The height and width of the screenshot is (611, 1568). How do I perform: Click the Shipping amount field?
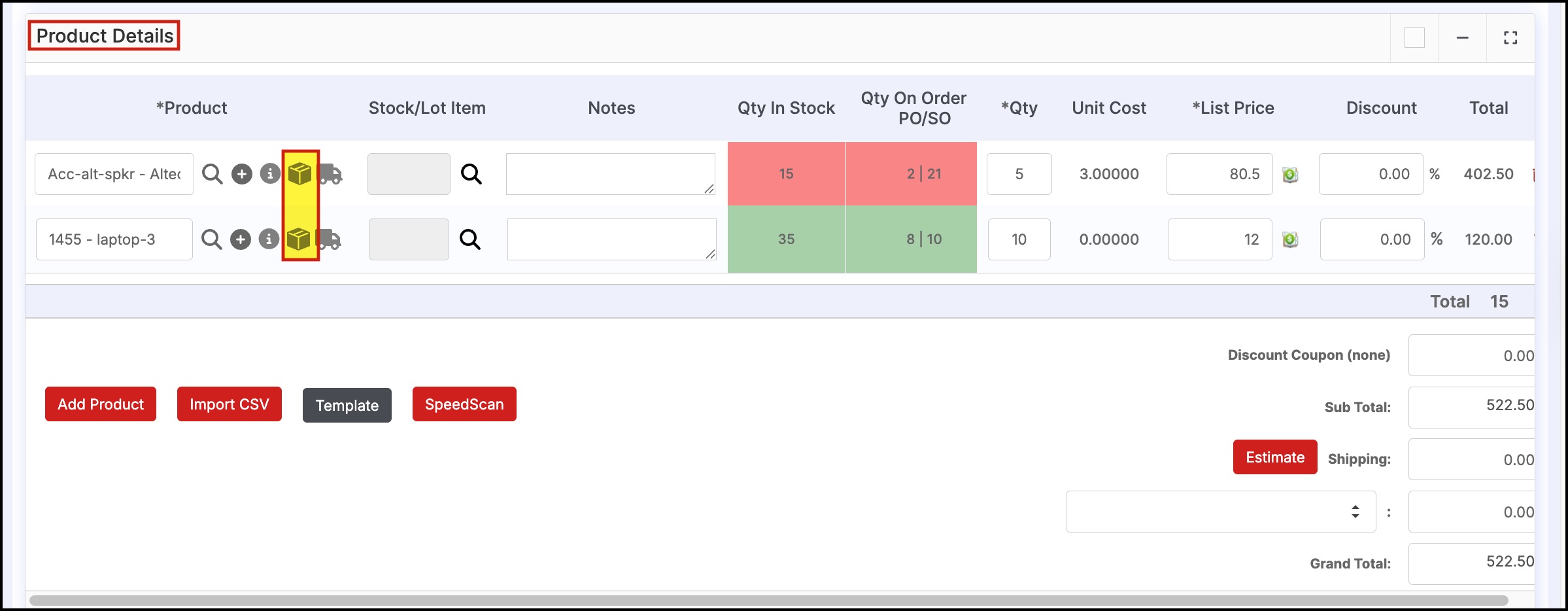[1472, 459]
